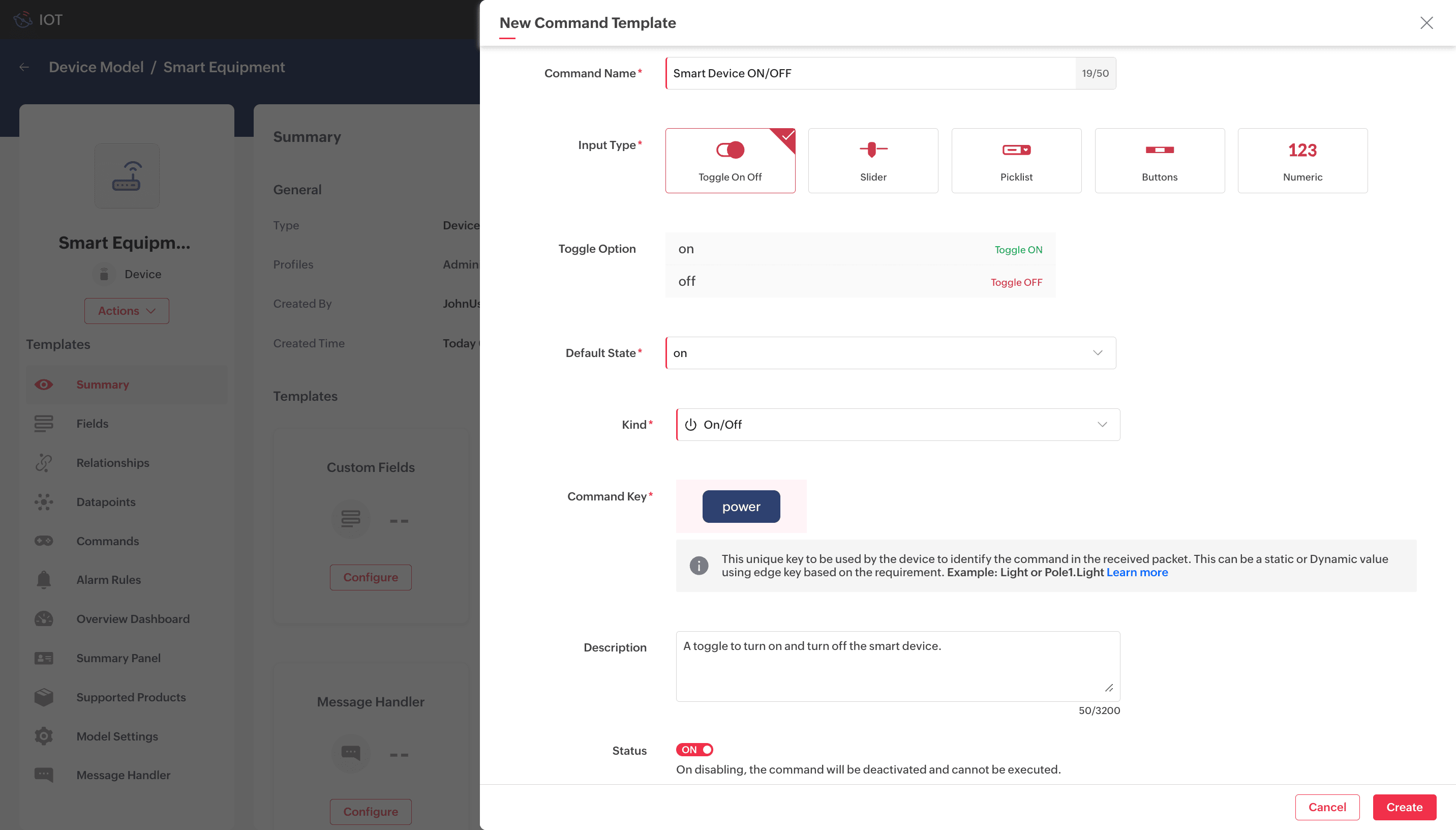Click the Datapoints icon

(43, 502)
